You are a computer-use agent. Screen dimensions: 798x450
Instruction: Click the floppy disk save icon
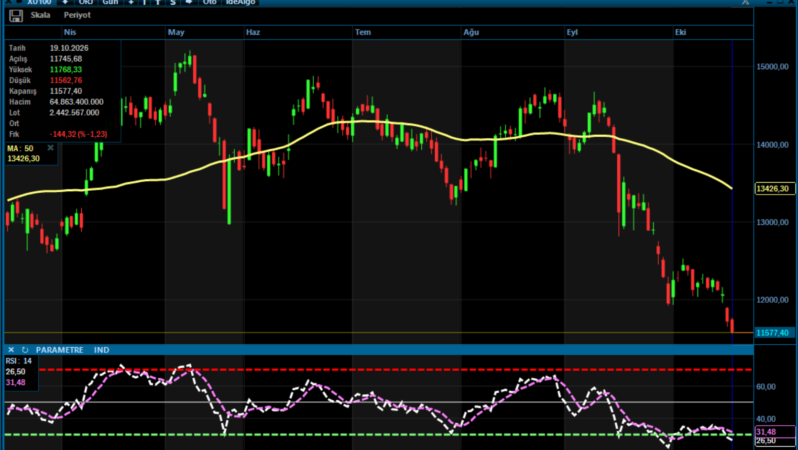[x=16, y=16]
